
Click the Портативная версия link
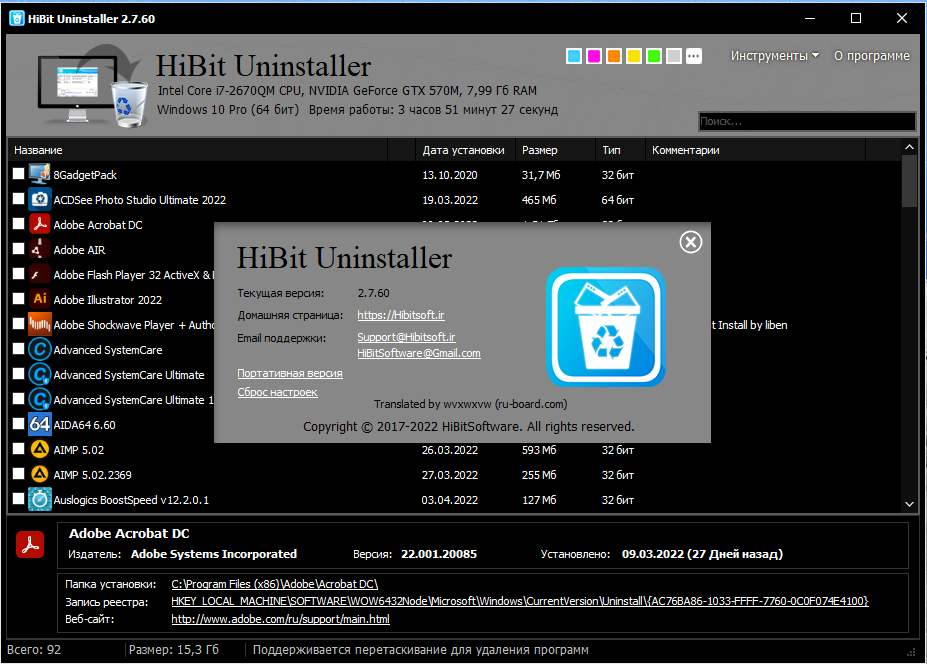point(290,373)
